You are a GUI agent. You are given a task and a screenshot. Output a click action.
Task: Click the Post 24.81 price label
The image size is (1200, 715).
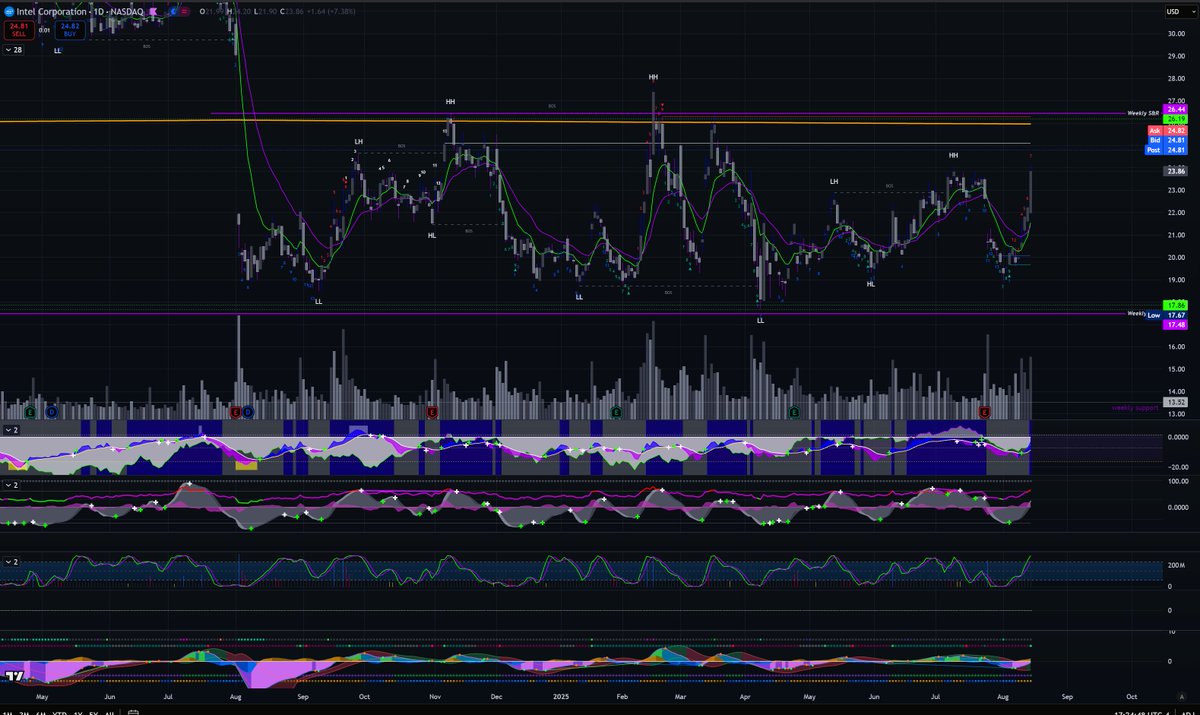(1165, 150)
